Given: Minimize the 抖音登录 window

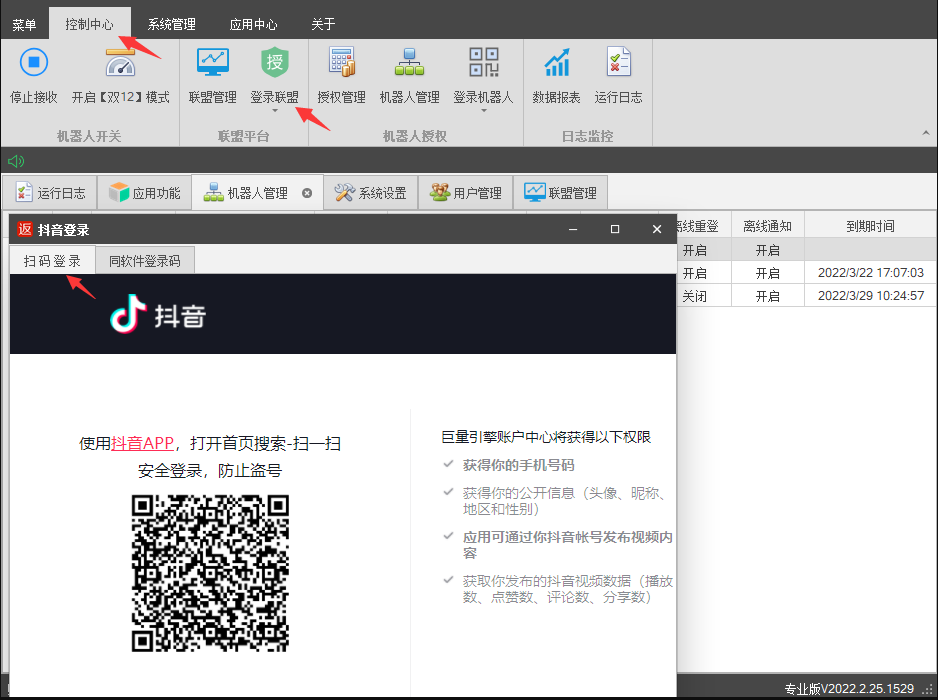Looking at the screenshot, I should coord(573,229).
